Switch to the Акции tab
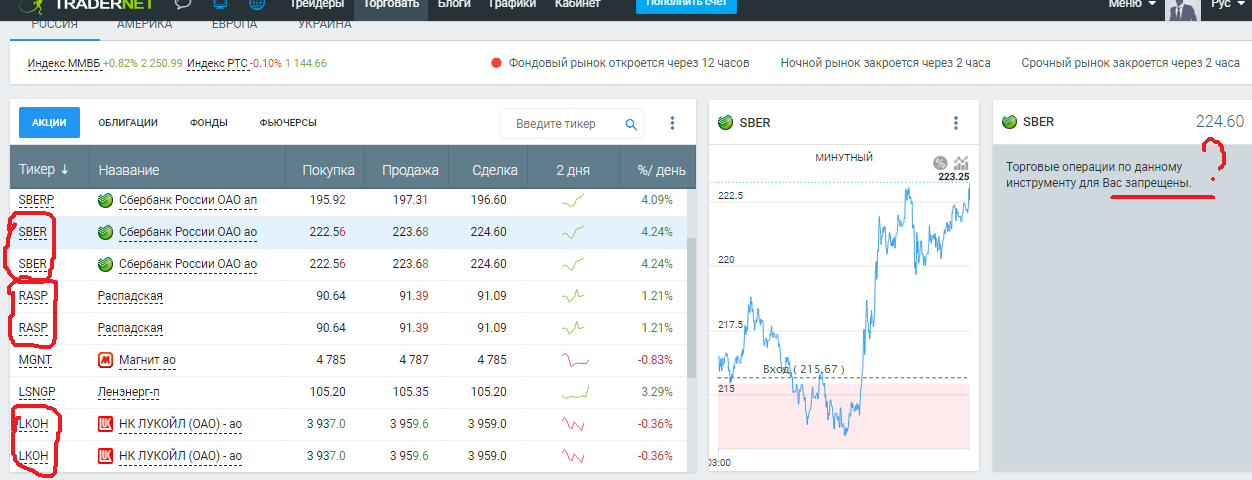This screenshot has width=1252, height=480. [49, 123]
